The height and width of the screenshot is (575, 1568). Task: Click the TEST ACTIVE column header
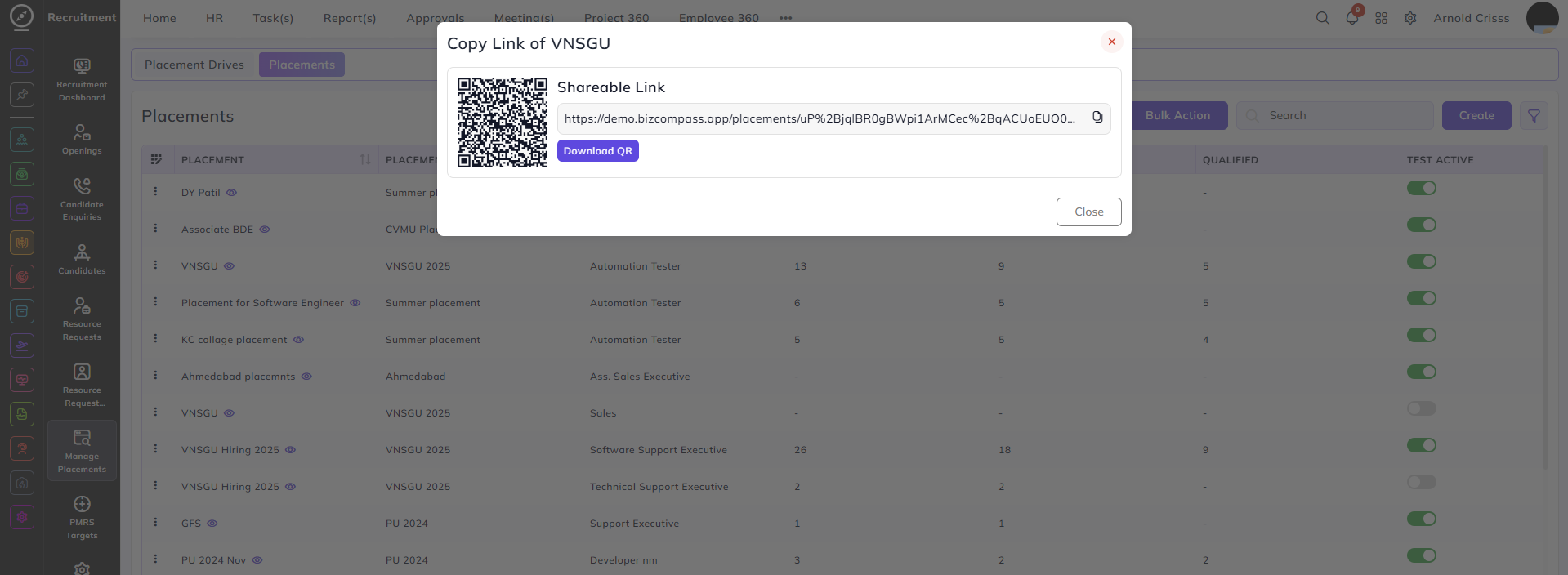coord(1440,160)
